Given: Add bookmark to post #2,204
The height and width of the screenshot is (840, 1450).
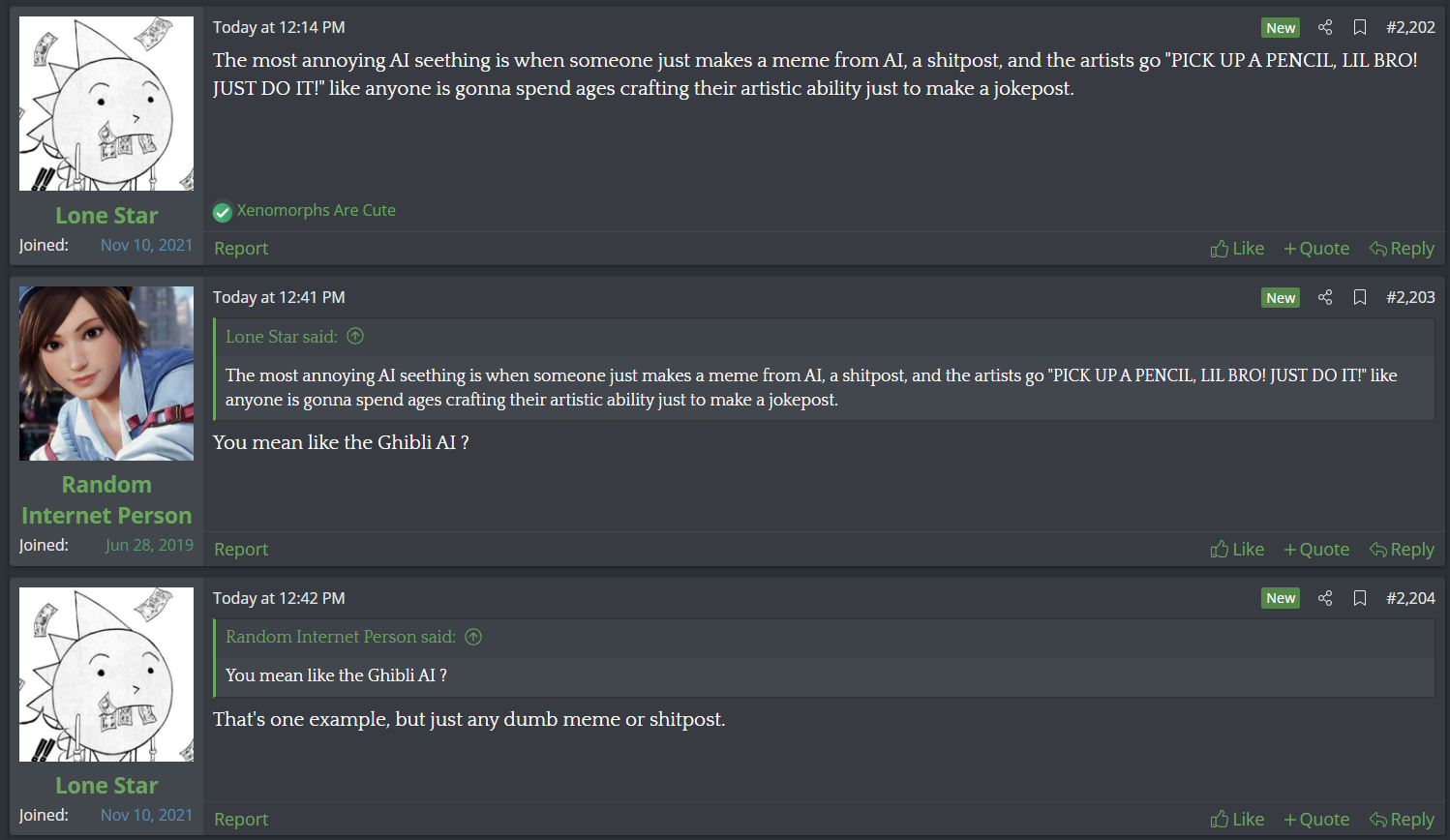Looking at the screenshot, I should tap(1360, 598).
